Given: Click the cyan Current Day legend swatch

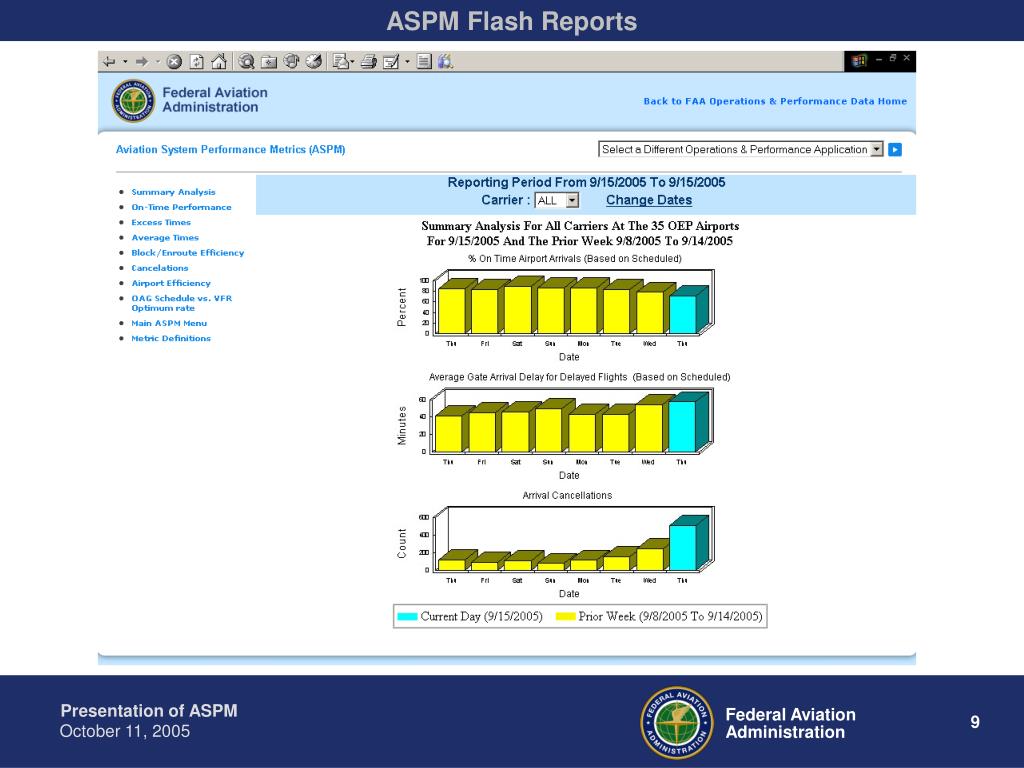Looking at the screenshot, I should (x=407, y=616).
